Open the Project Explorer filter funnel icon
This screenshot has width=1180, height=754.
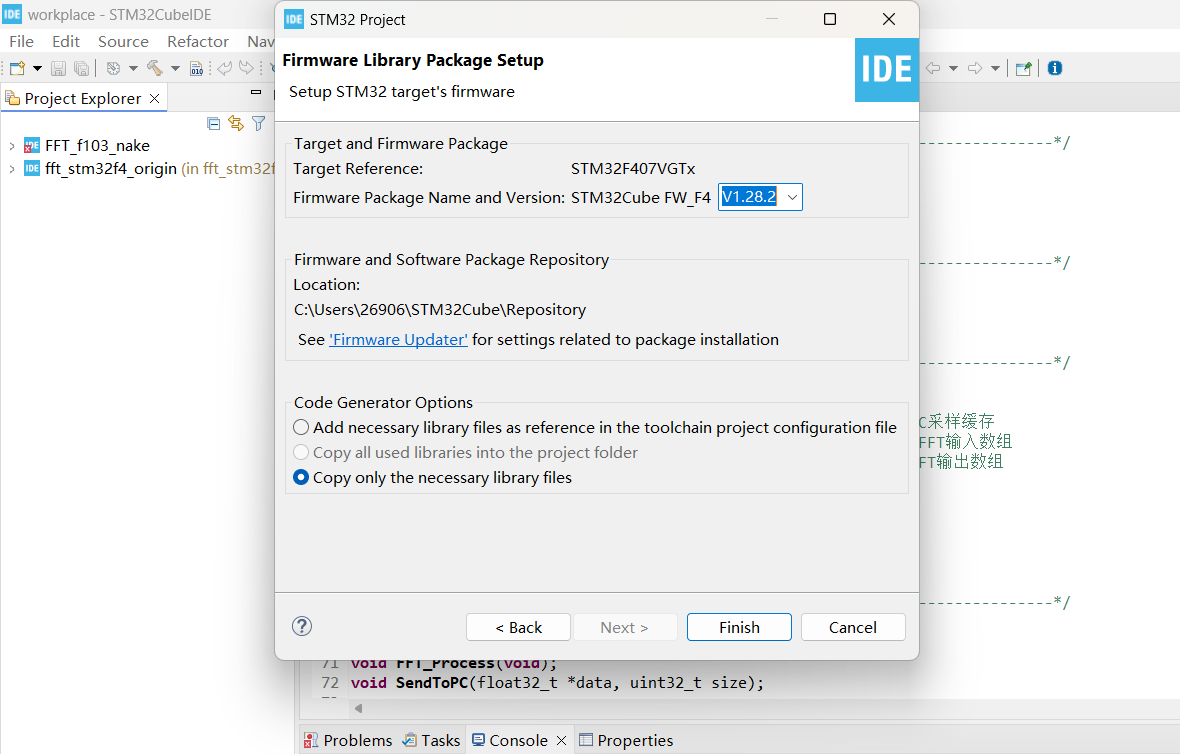pyautogui.click(x=259, y=123)
